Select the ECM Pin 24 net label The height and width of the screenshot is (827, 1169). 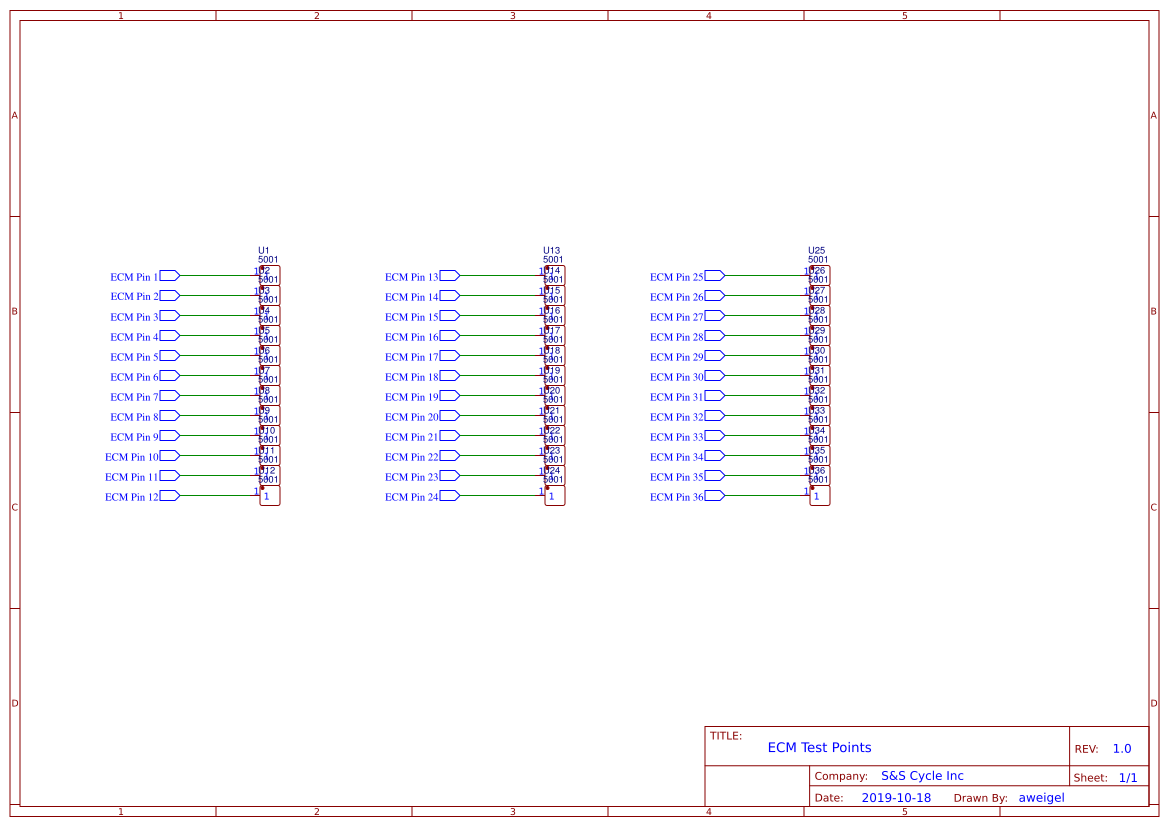[413, 496]
